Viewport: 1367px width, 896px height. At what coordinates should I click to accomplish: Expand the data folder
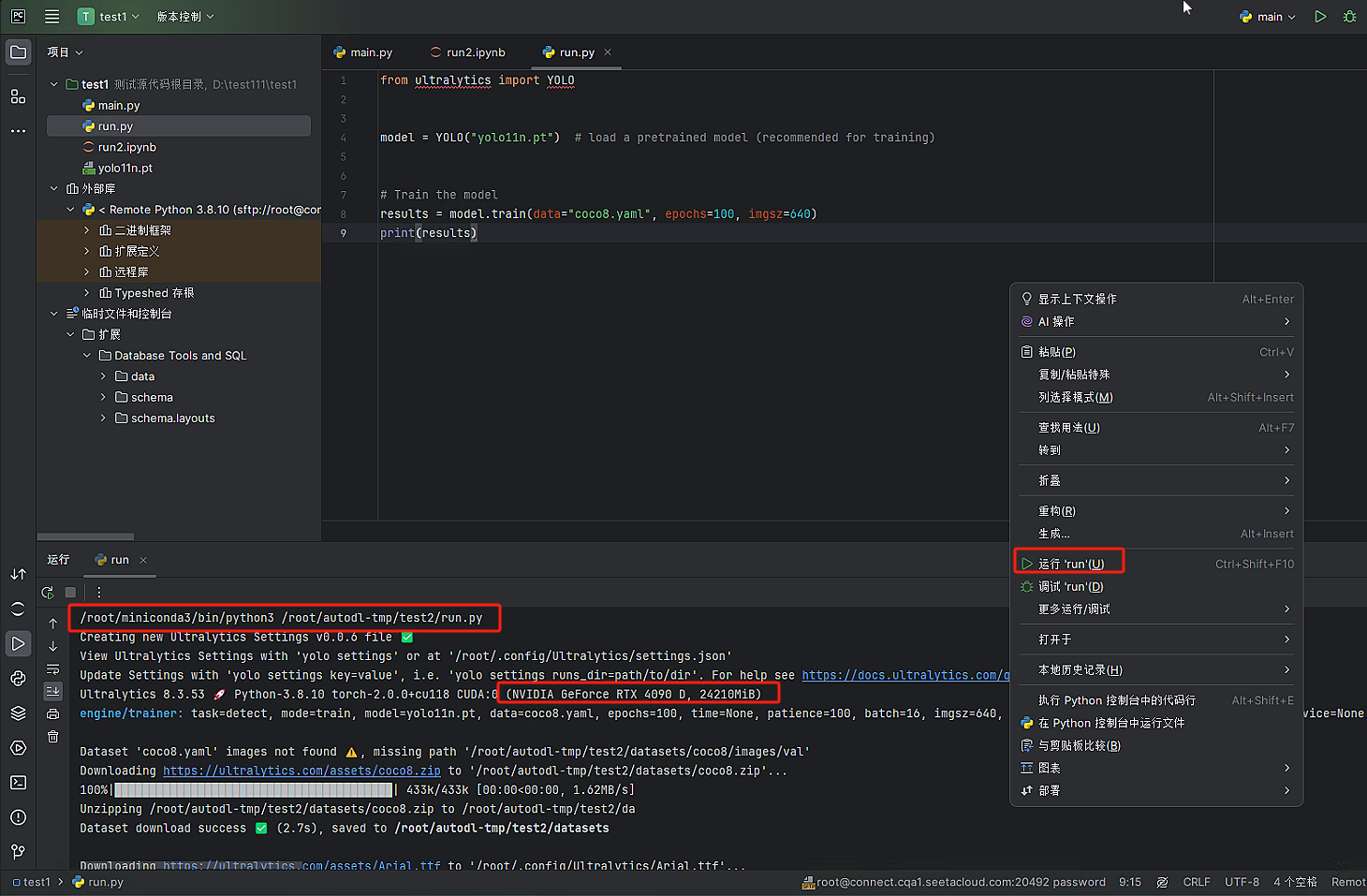[103, 376]
